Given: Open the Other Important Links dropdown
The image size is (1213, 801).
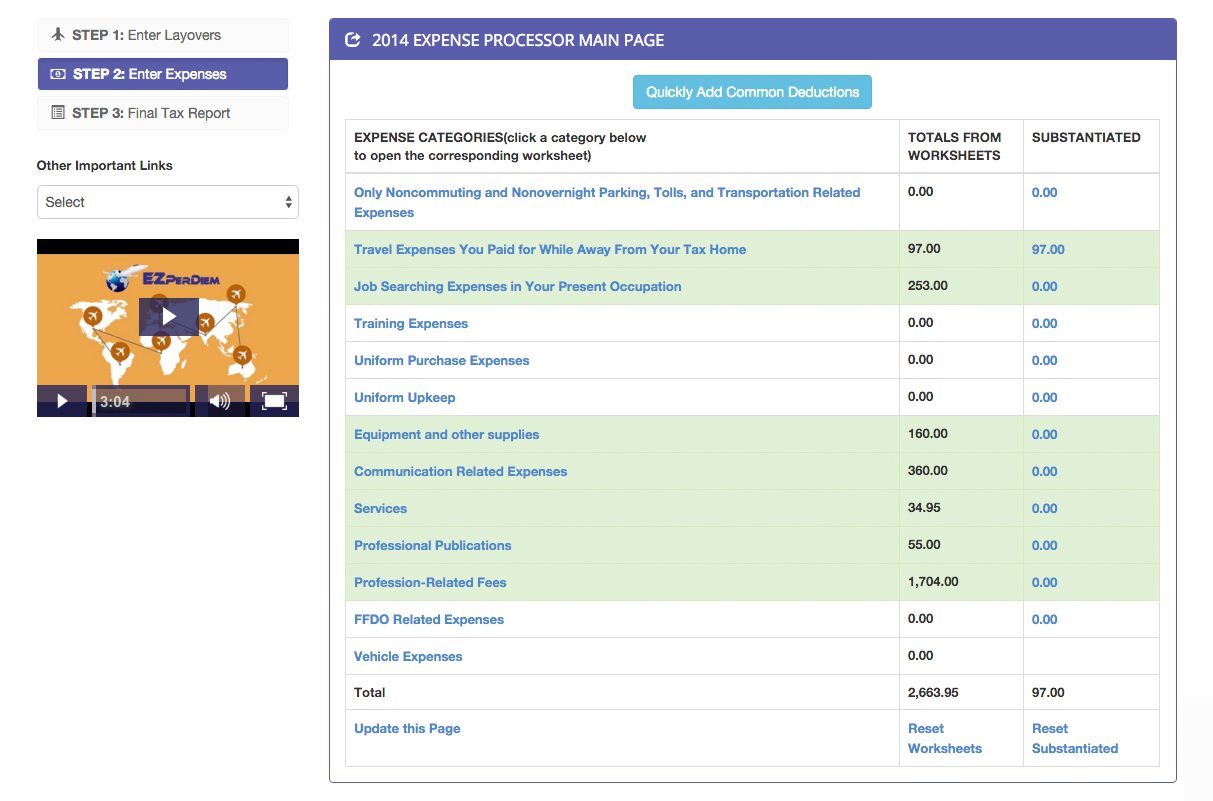Looking at the screenshot, I should coord(168,202).
